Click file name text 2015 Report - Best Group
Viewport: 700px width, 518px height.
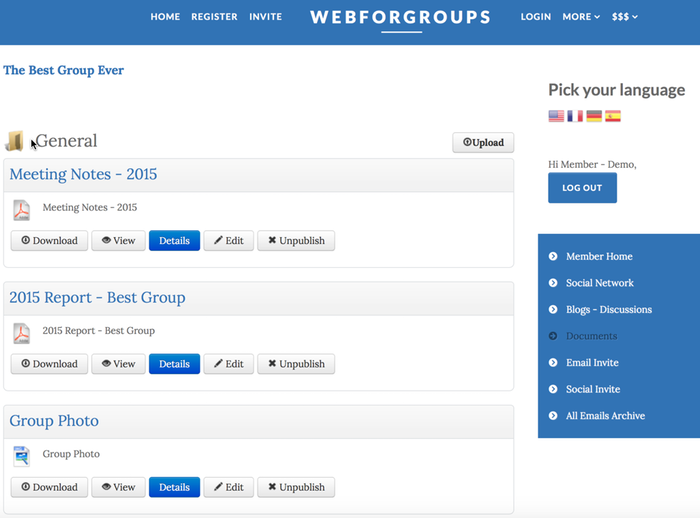click(99, 330)
